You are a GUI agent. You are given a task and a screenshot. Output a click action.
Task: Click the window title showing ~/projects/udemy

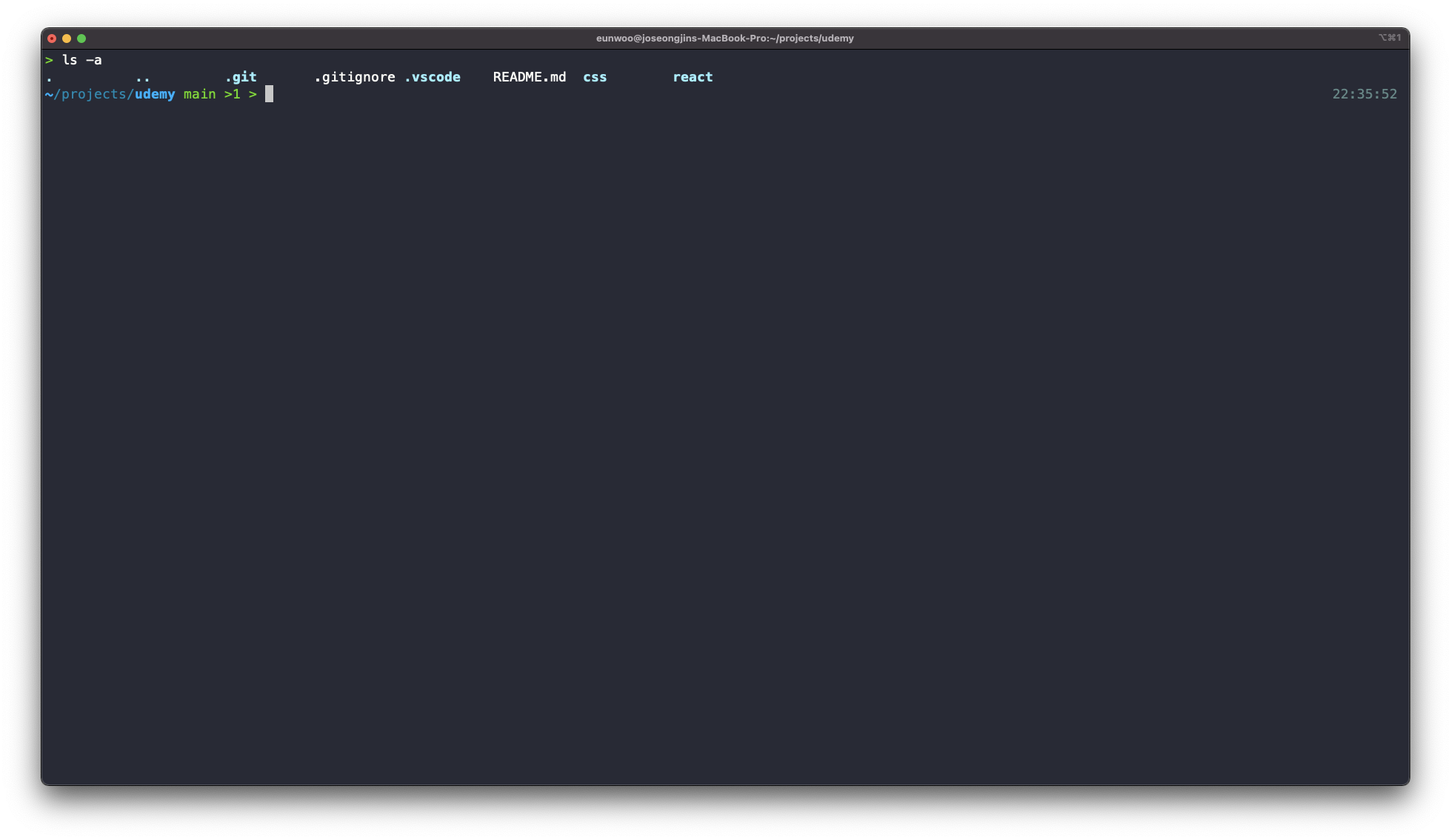click(x=724, y=39)
